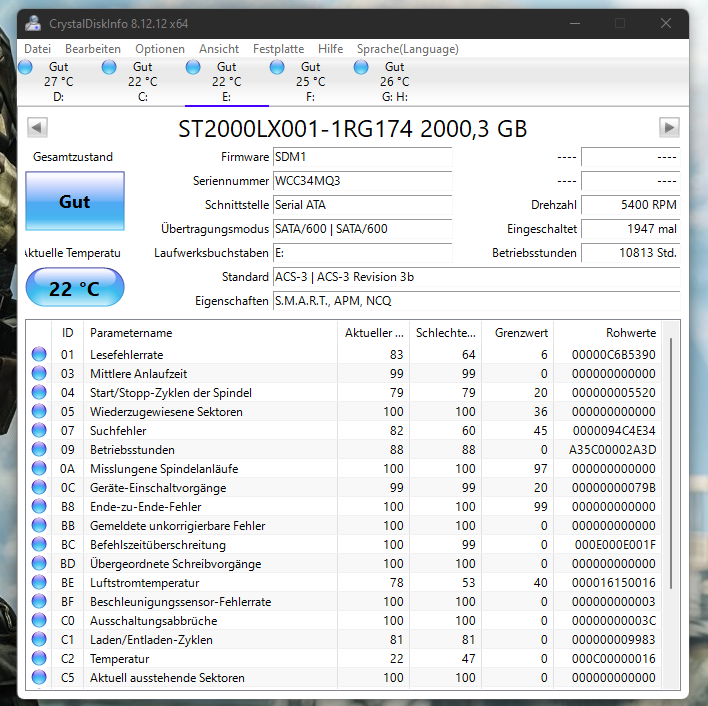Click the Grenzwert column header
The width and height of the screenshot is (708, 706).
[x=517, y=333]
